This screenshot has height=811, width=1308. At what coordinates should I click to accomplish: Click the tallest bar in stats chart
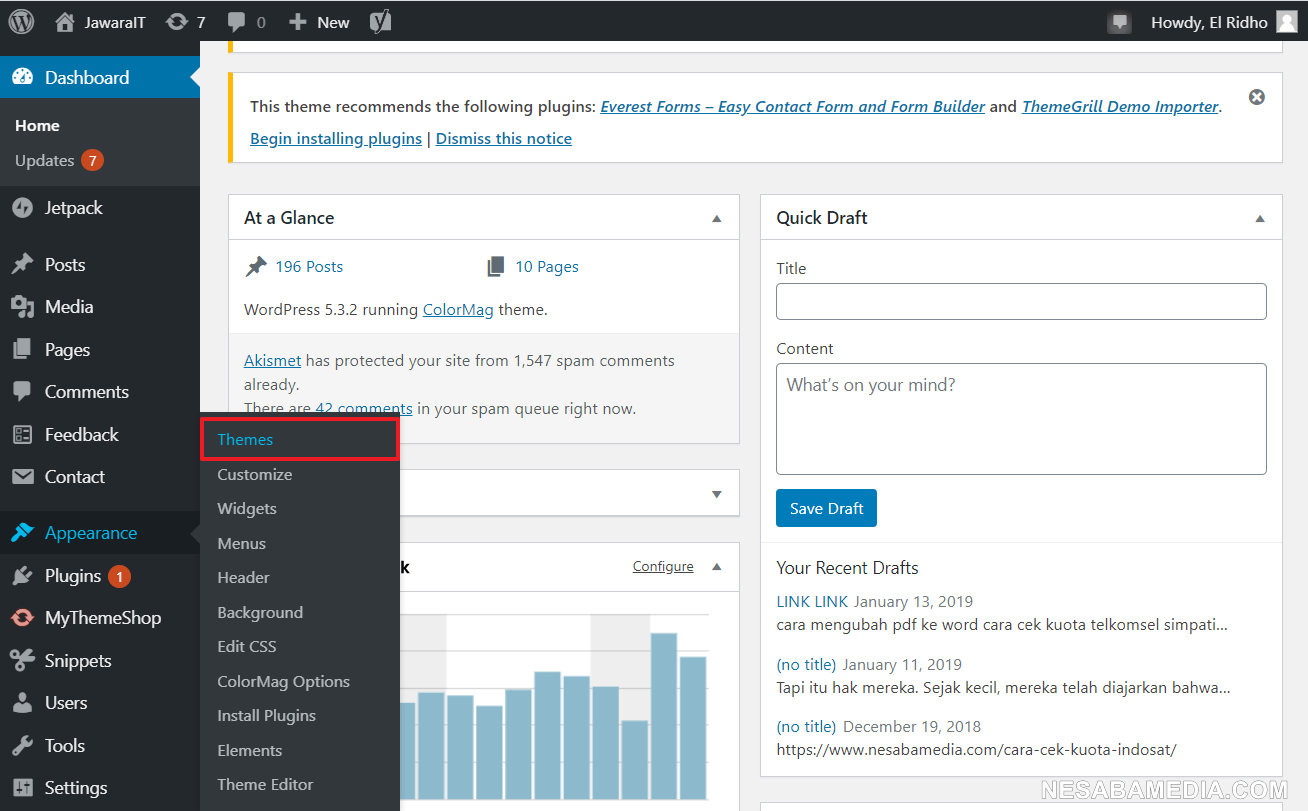pos(664,714)
